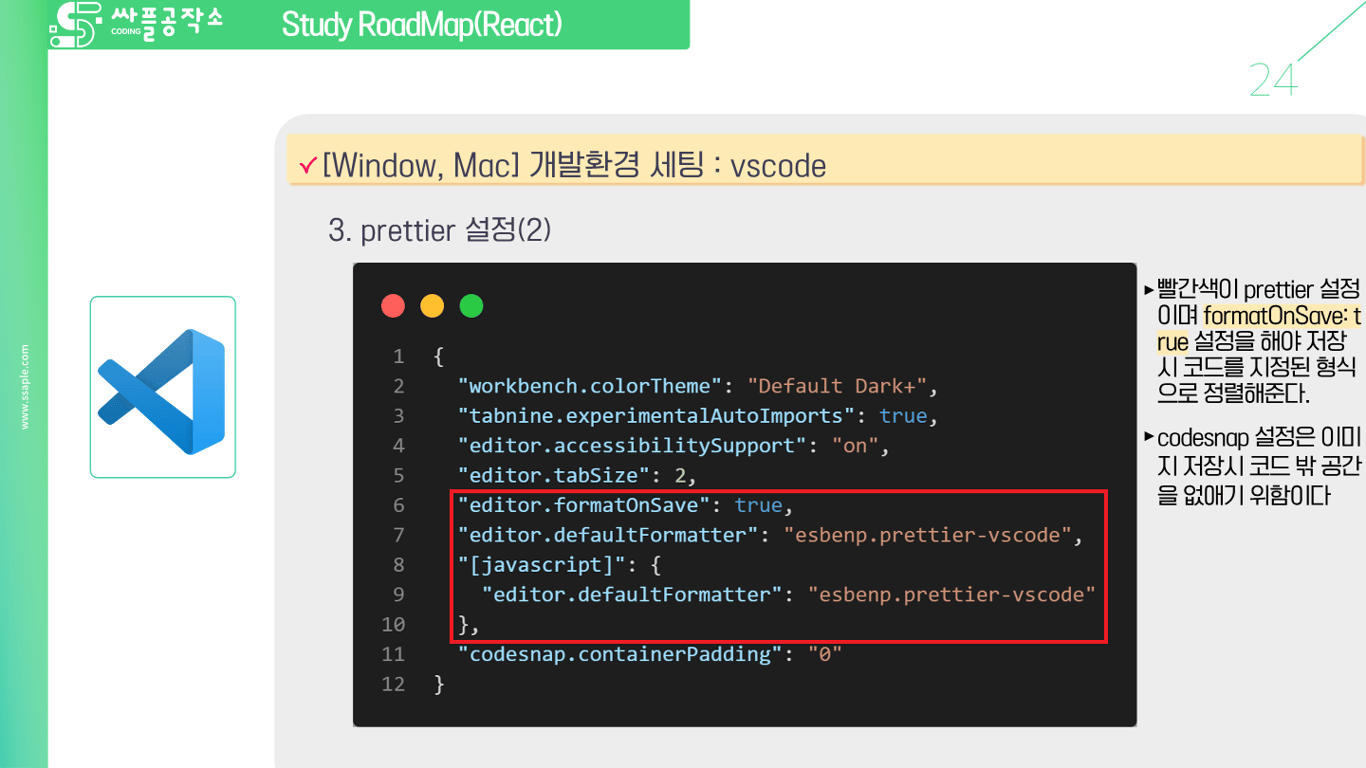
Task: Click the "editor.accessibilitySupport" key
Action: pos(633,445)
